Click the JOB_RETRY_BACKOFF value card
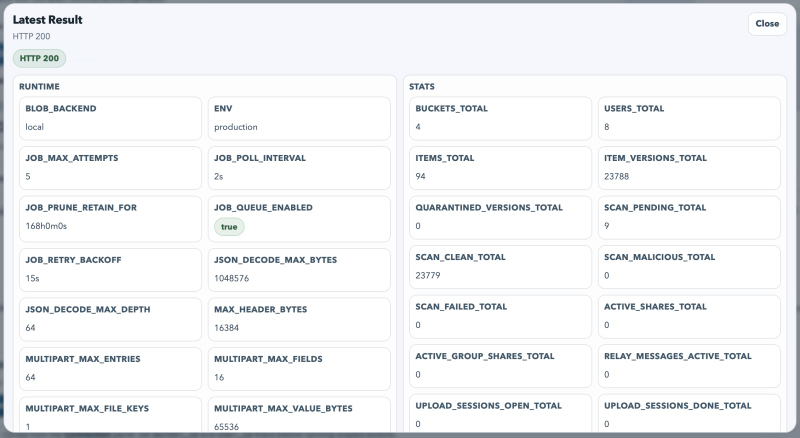The width and height of the screenshot is (800, 438). click(x=110, y=270)
